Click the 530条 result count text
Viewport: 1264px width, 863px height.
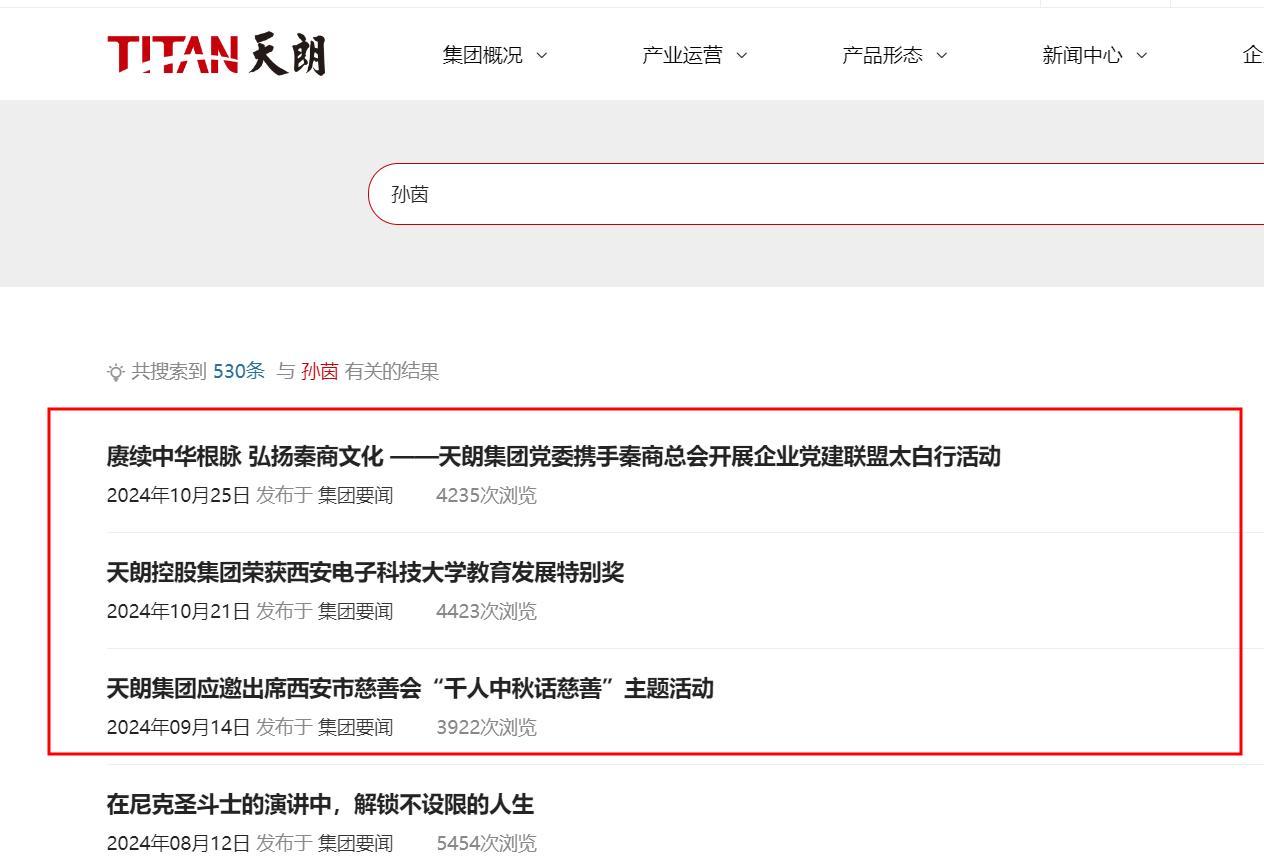239,371
